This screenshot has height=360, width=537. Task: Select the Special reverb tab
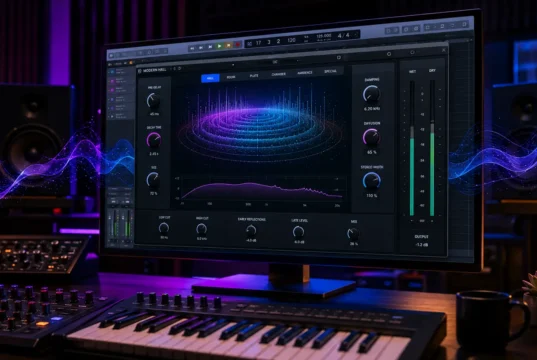tap(330, 71)
